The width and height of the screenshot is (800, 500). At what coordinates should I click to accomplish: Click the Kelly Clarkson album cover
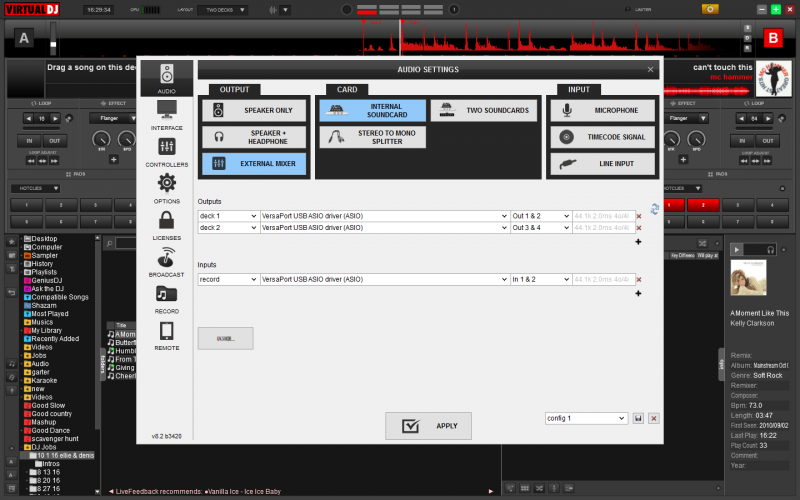(x=748, y=278)
